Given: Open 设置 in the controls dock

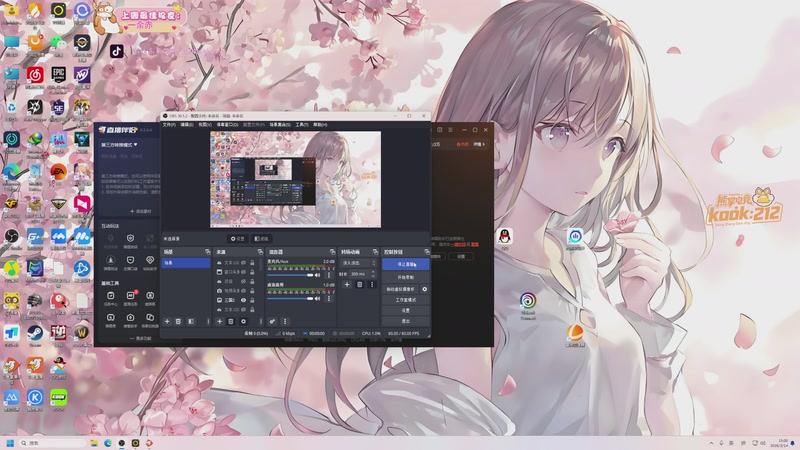Looking at the screenshot, I should coord(406,311).
